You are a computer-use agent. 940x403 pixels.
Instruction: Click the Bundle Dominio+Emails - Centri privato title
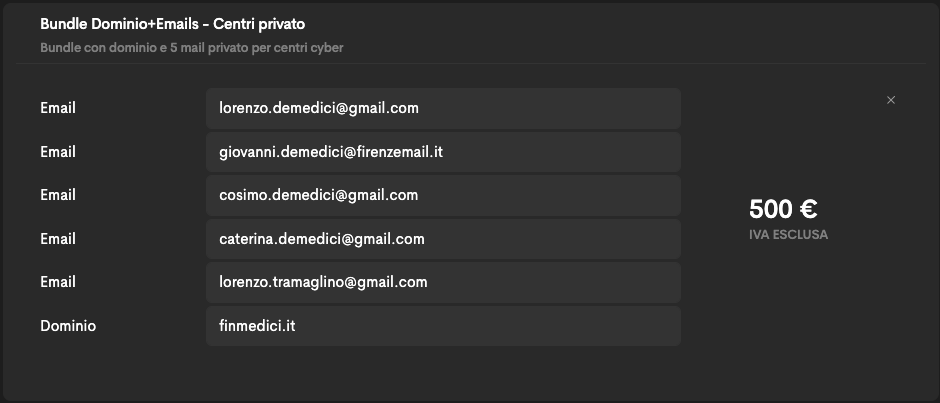point(173,24)
